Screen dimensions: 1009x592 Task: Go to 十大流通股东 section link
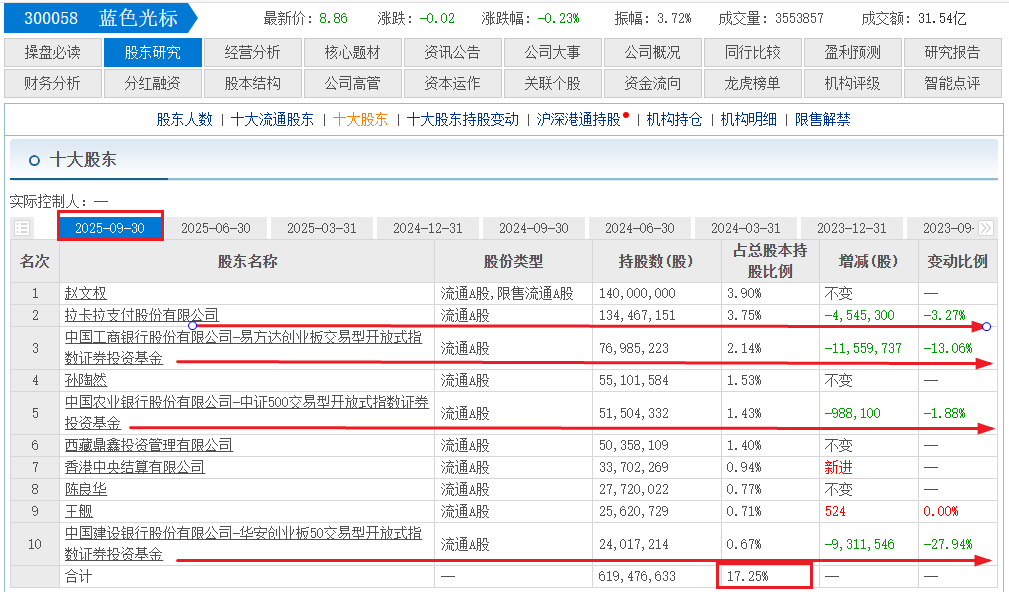point(272,119)
